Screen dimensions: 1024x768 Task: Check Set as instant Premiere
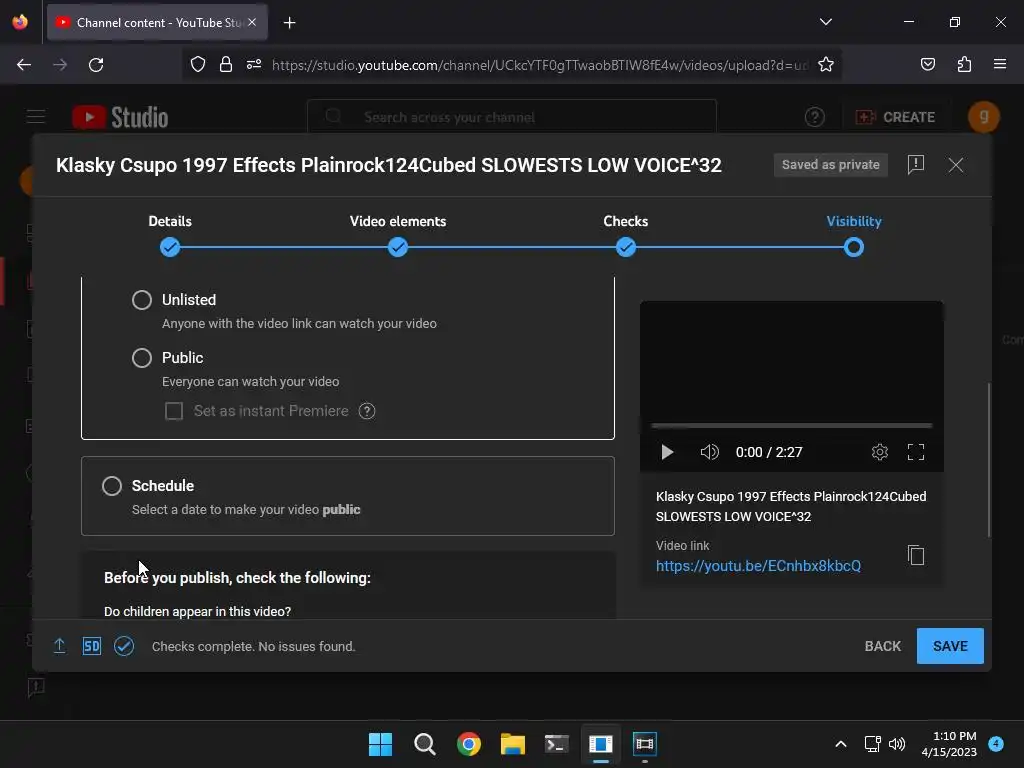[174, 411]
